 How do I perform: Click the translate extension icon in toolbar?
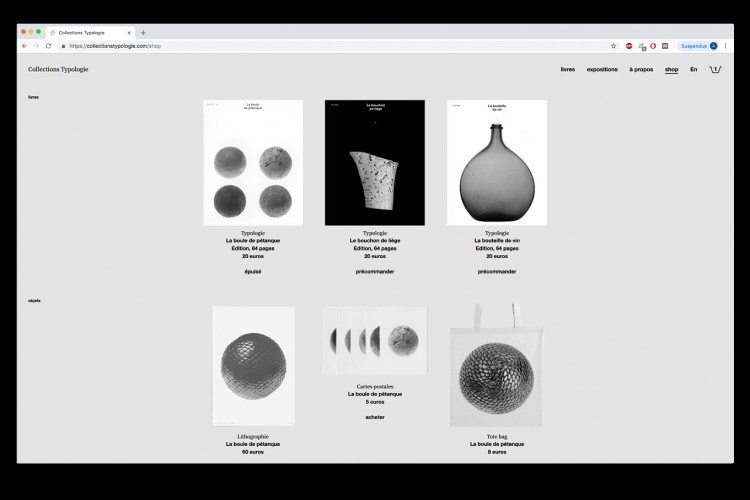tap(642, 46)
